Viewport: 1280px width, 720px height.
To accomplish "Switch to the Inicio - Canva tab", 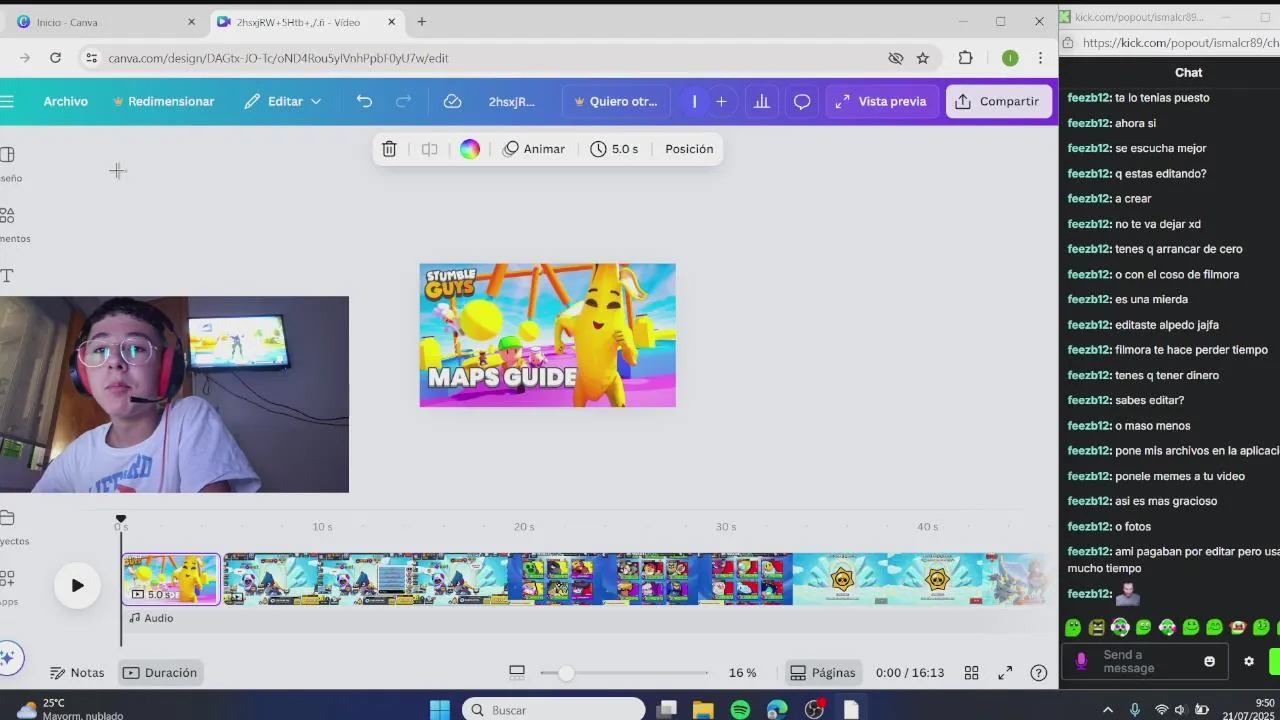I will (107, 21).
